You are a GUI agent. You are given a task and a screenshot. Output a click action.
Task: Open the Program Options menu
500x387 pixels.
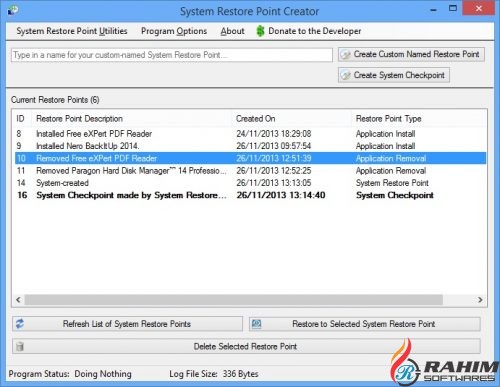174,31
